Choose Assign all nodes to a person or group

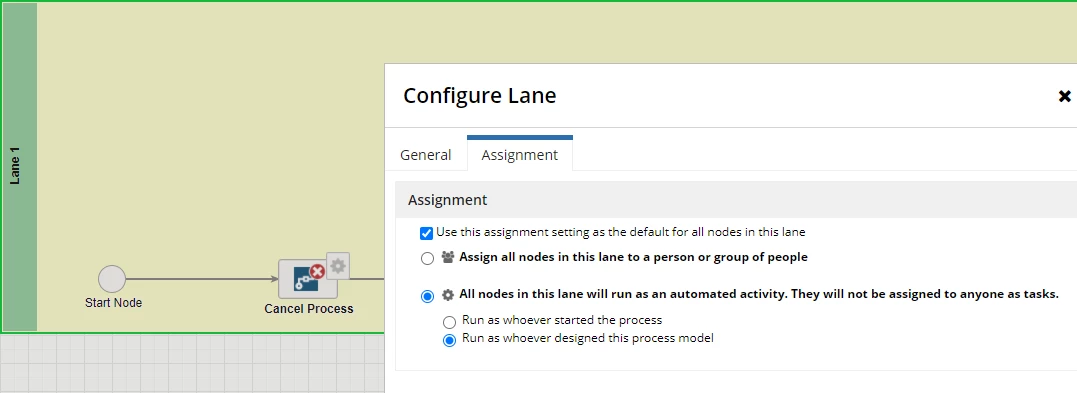427,258
